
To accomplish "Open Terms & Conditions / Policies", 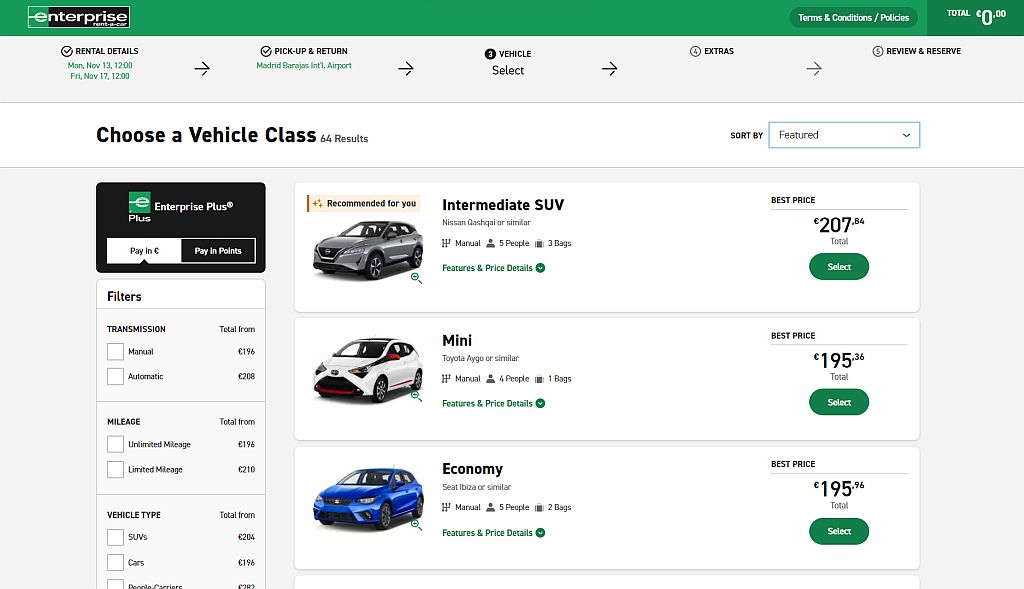I will [853, 17].
